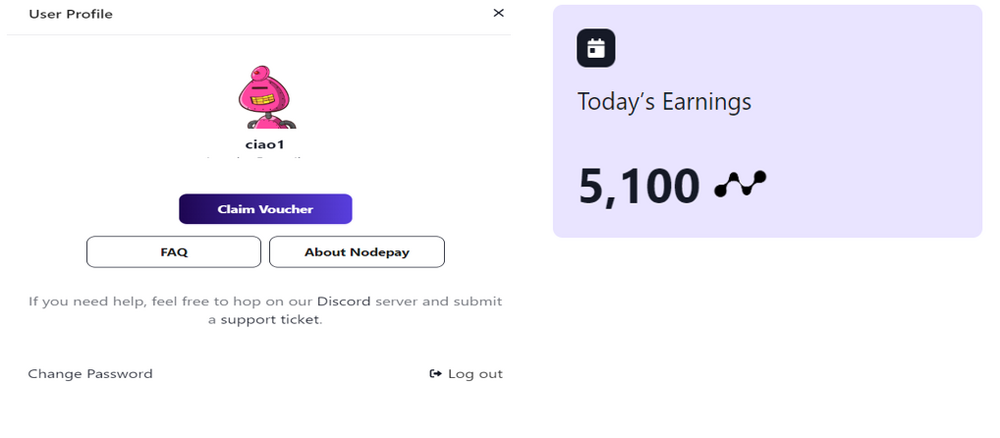
Task: Click the calendar icon in earnings card
Action: (x=596, y=49)
